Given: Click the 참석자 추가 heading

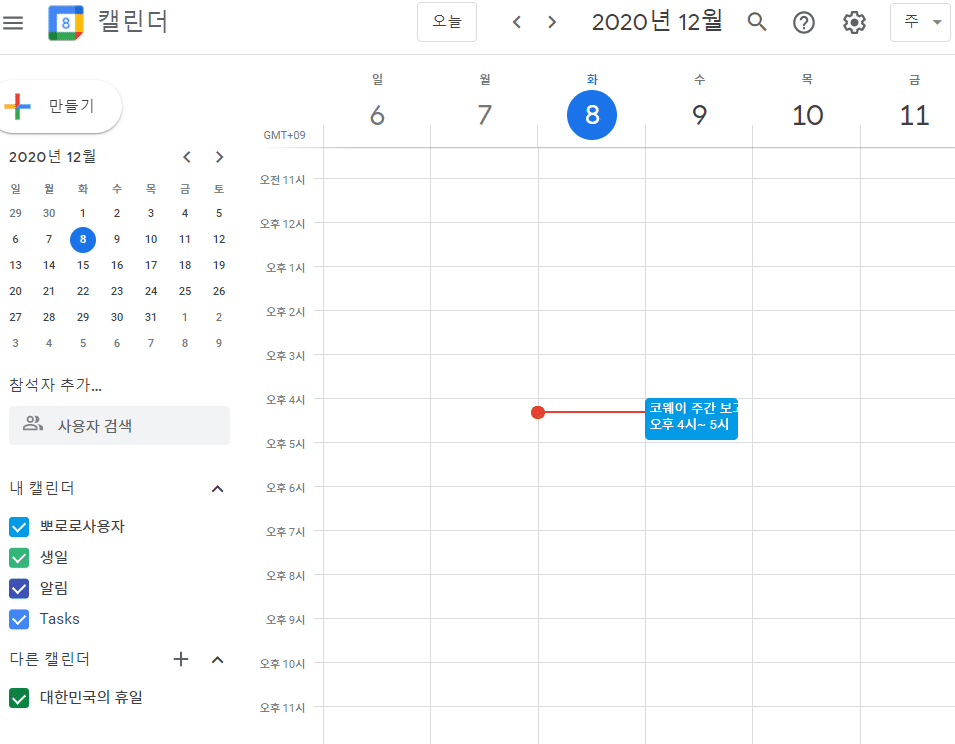Looking at the screenshot, I should point(55,385).
